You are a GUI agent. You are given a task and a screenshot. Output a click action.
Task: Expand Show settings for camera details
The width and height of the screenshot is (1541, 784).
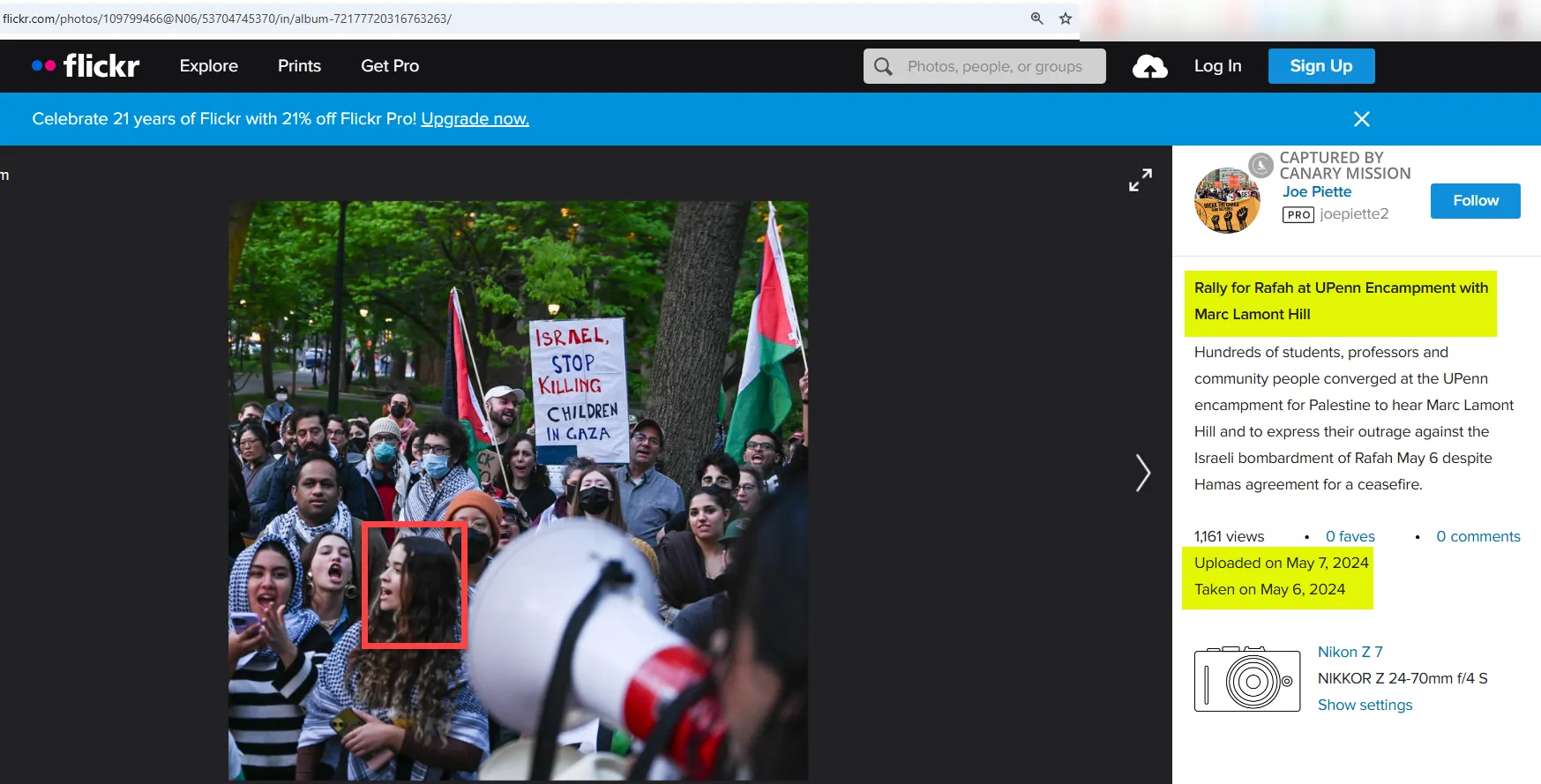point(1365,705)
